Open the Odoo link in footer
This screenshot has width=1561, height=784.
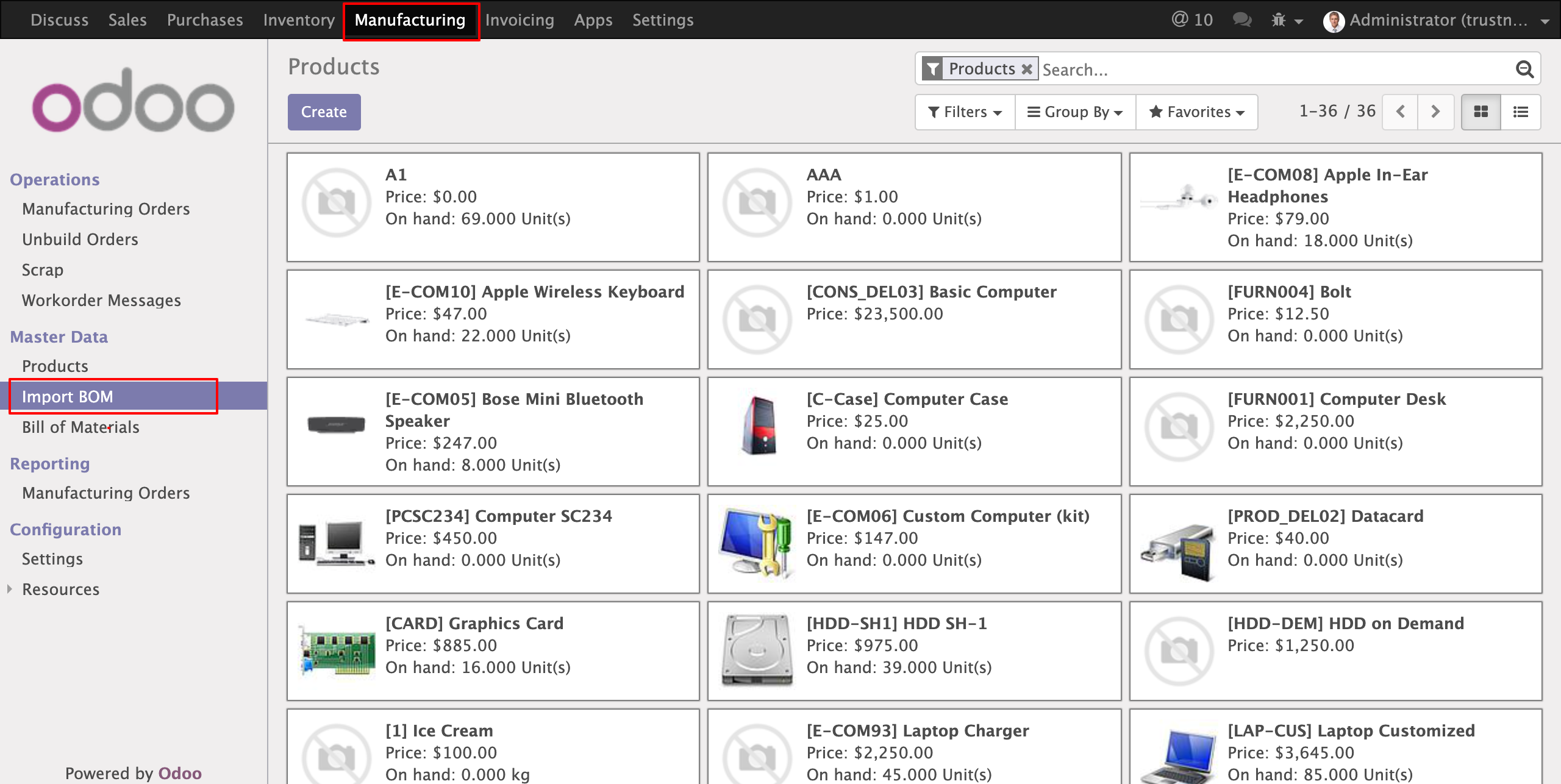tap(180, 773)
